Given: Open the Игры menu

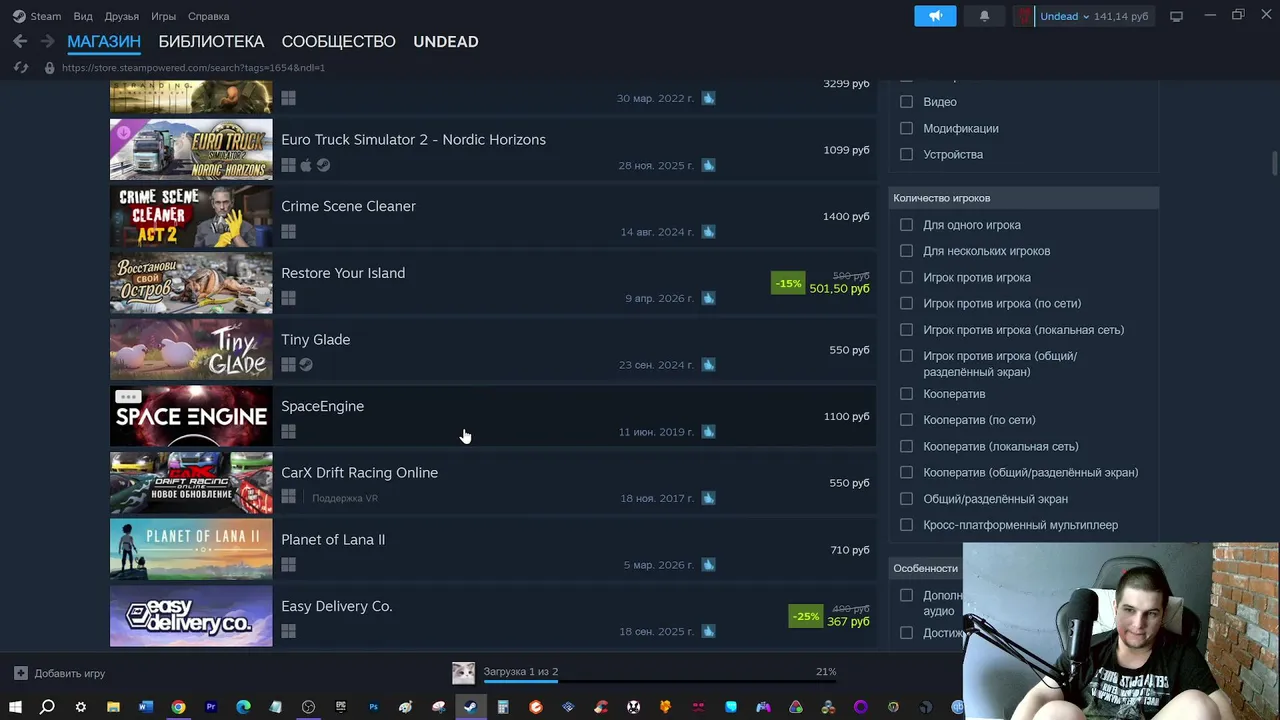Looking at the screenshot, I should tap(163, 16).
